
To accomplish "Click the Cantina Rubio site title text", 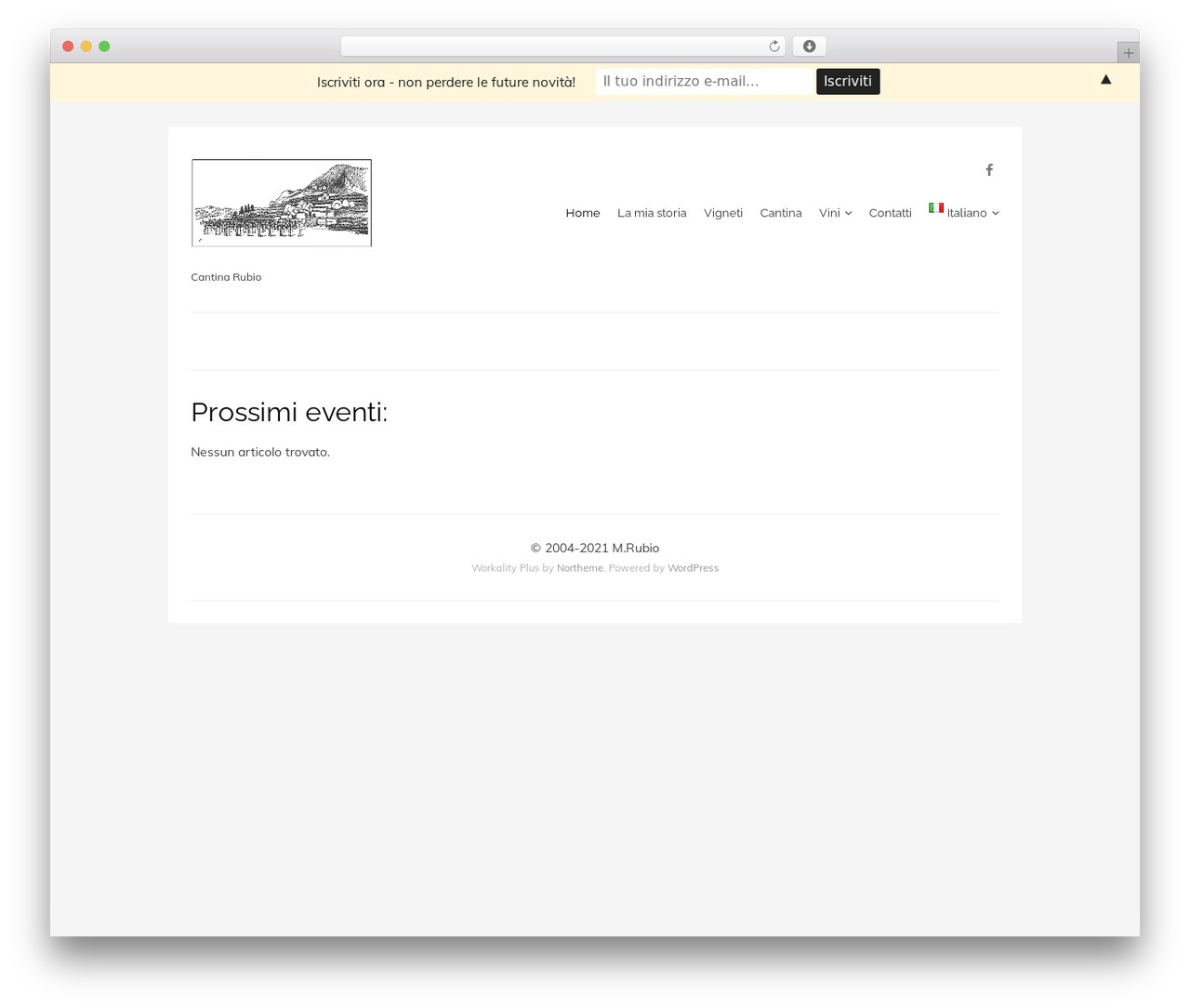I will tap(226, 277).
